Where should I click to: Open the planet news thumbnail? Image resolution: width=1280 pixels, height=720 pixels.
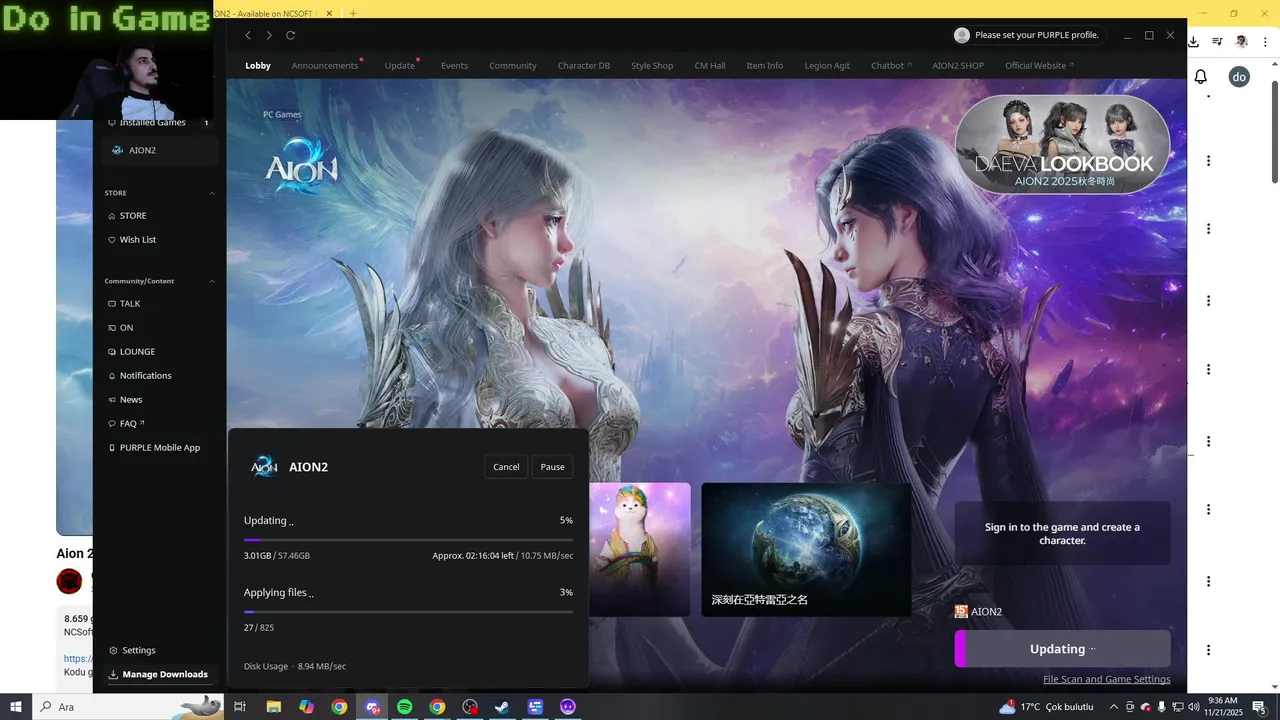806,550
